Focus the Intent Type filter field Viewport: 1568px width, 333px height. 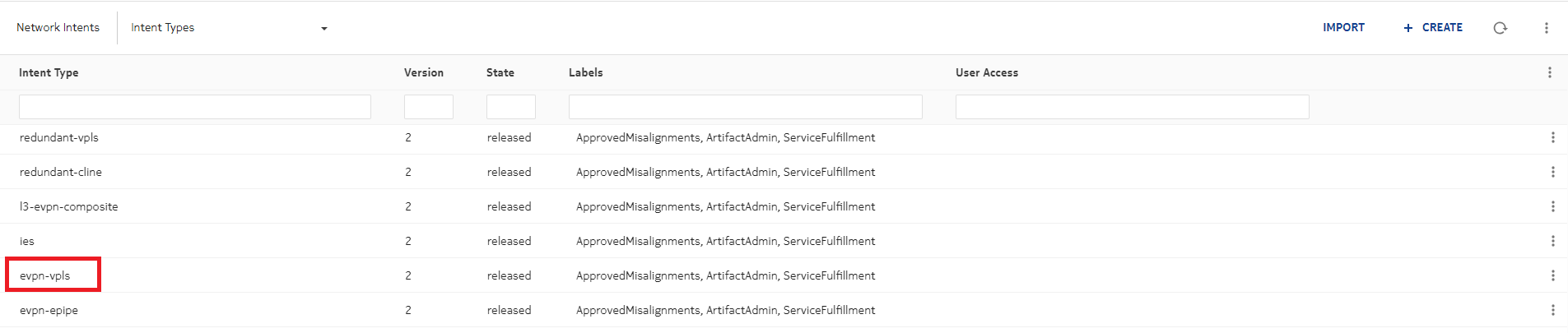(194, 107)
